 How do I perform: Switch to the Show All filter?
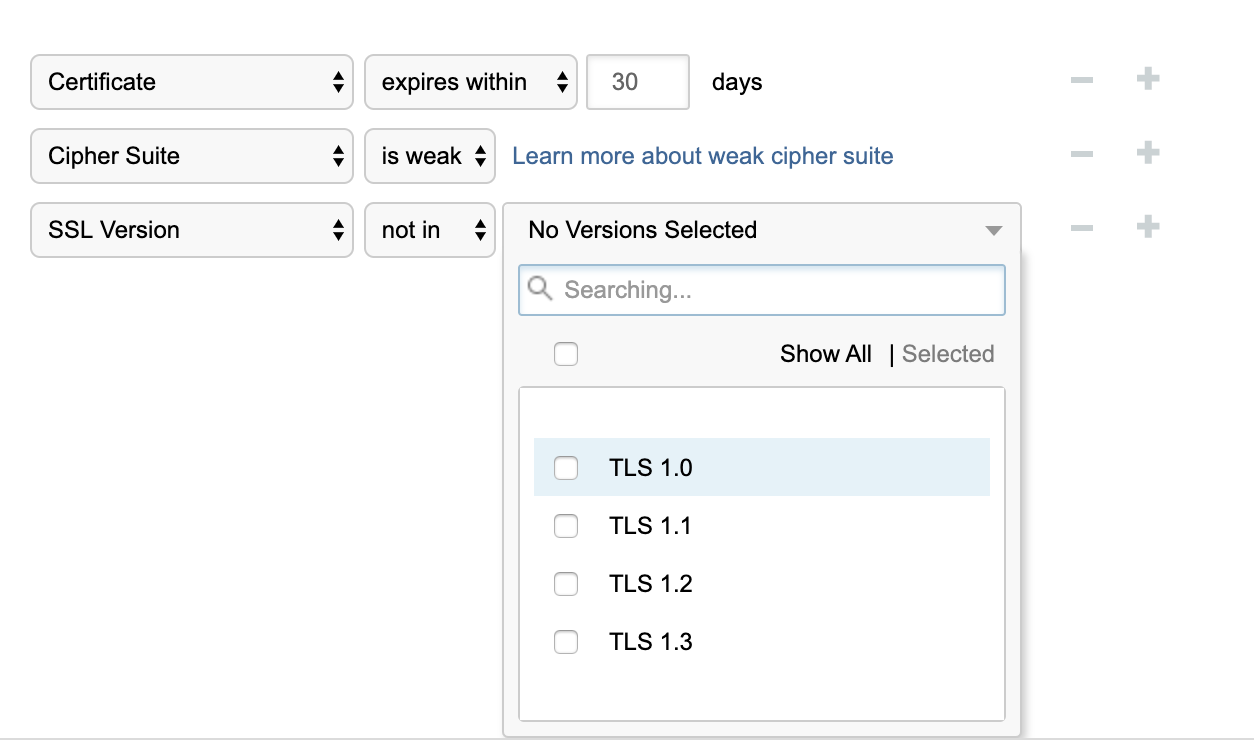coord(826,354)
